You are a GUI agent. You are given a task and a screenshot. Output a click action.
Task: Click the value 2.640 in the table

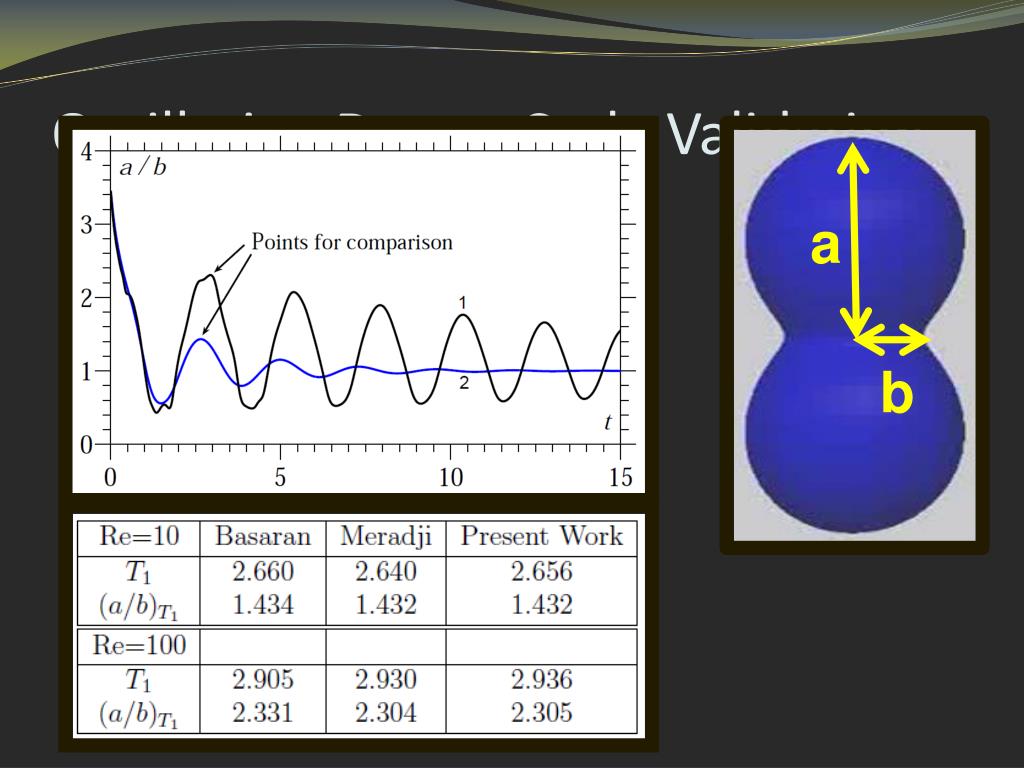386,572
